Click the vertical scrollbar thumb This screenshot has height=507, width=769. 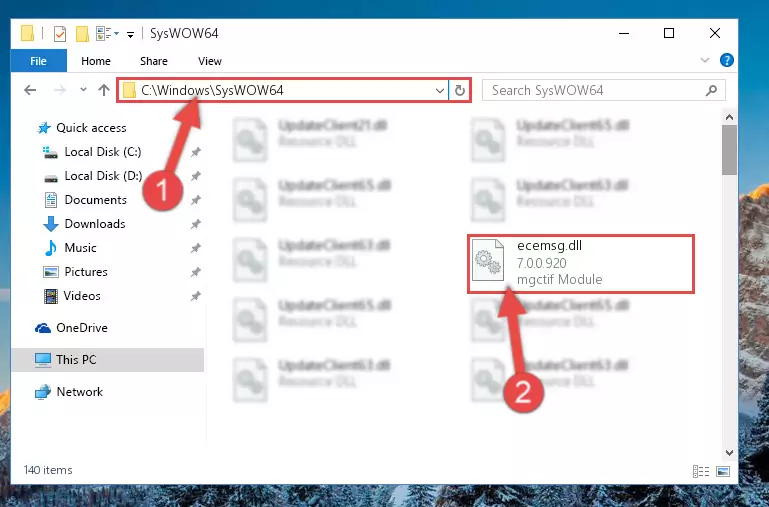click(729, 150)
